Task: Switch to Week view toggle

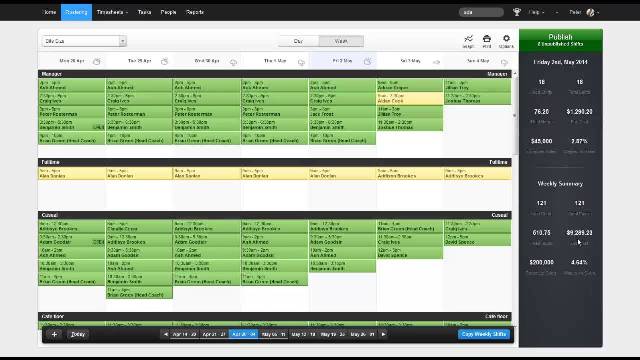Action: tap(341, 41)
